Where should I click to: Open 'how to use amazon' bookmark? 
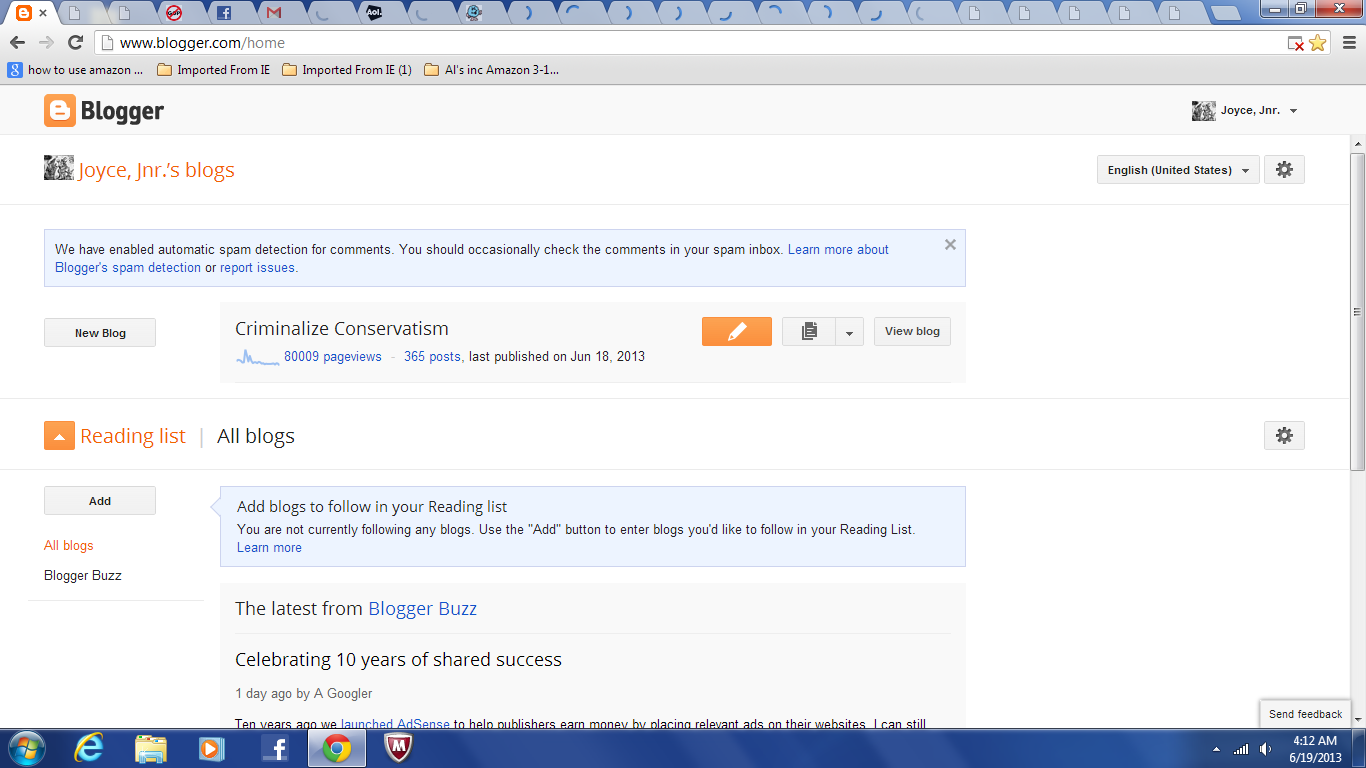pos(76,70)
